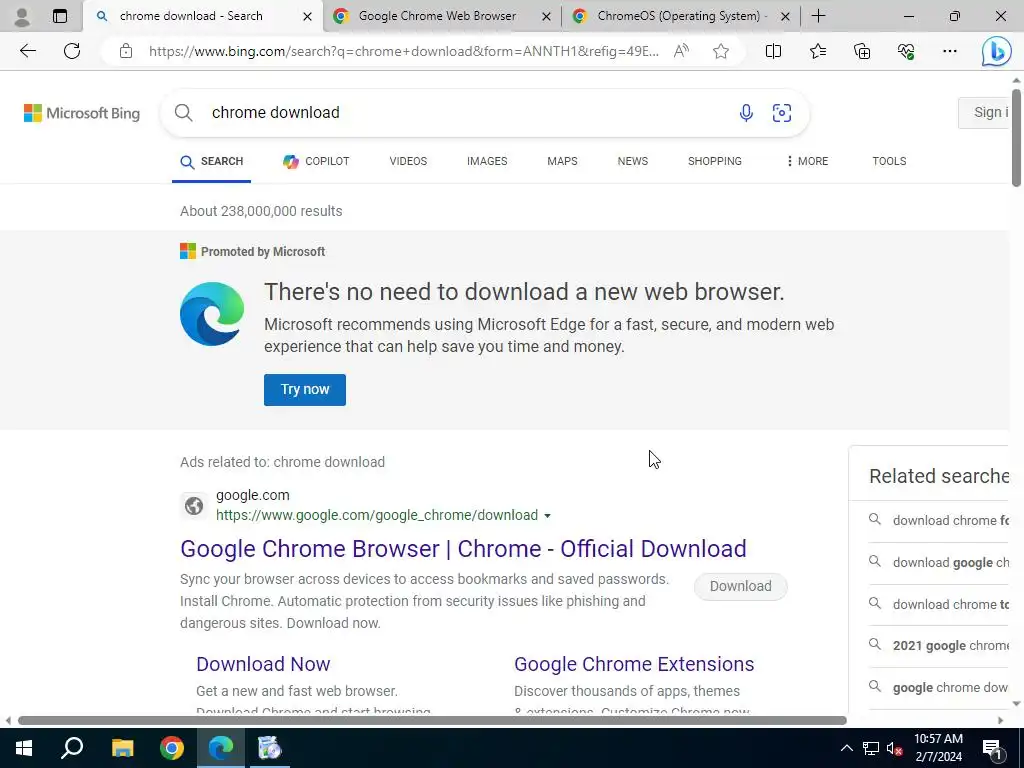The height and width of the screenshot is (768, 1024).
Task: Add this page to favorites star icon
Action: pyautogui.click(x=721, y=51)
